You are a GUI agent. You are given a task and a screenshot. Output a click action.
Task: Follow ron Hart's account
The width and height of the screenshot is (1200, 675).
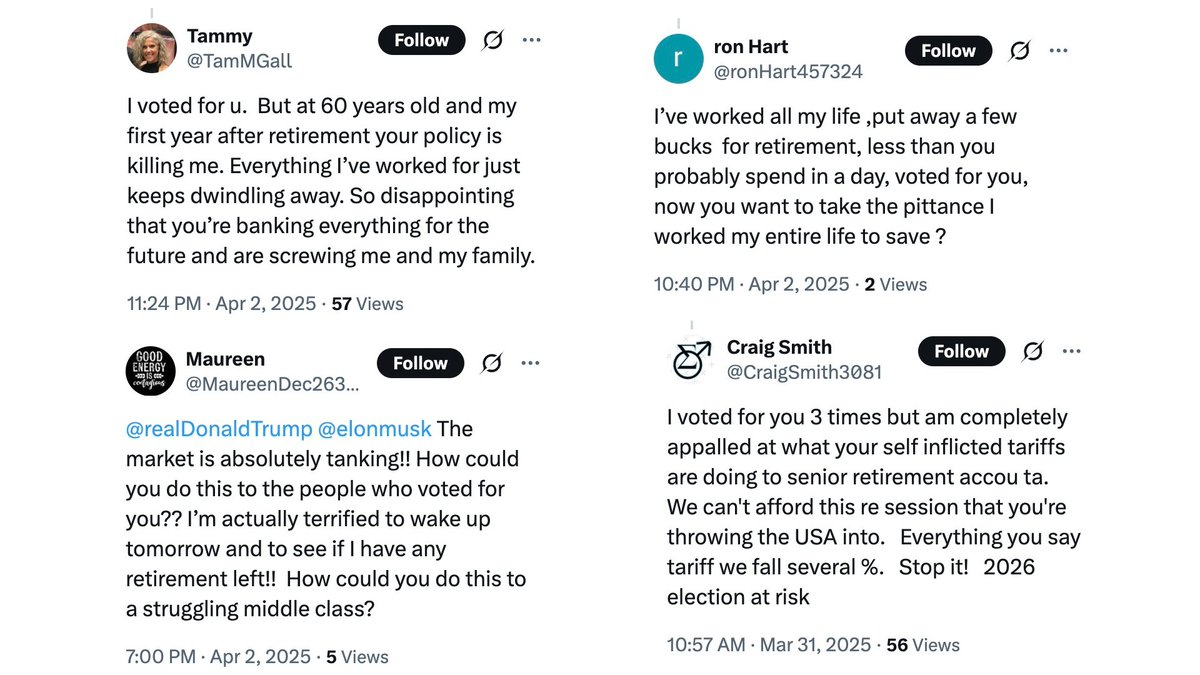coord(948,51)
